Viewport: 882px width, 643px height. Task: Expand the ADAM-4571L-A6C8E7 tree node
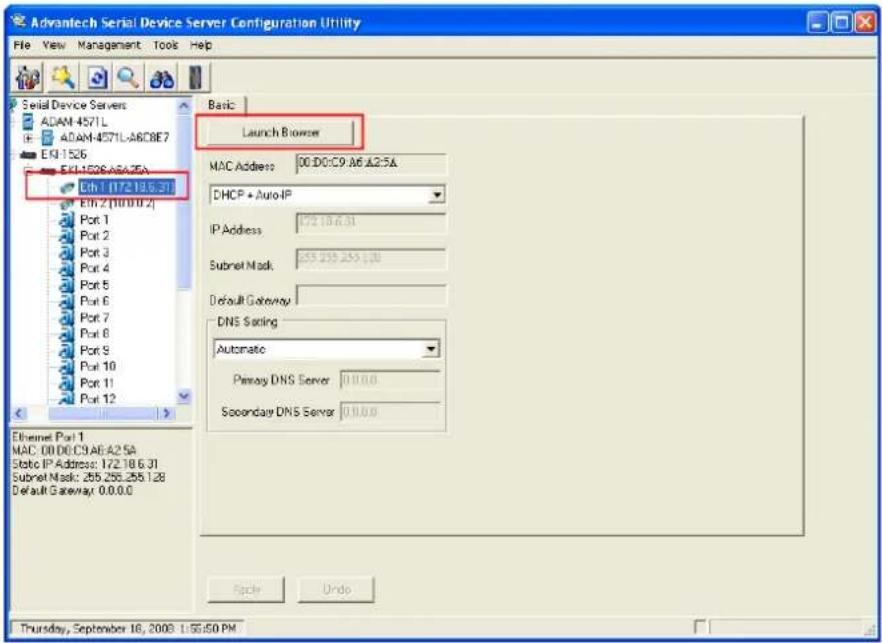(28, 138)
